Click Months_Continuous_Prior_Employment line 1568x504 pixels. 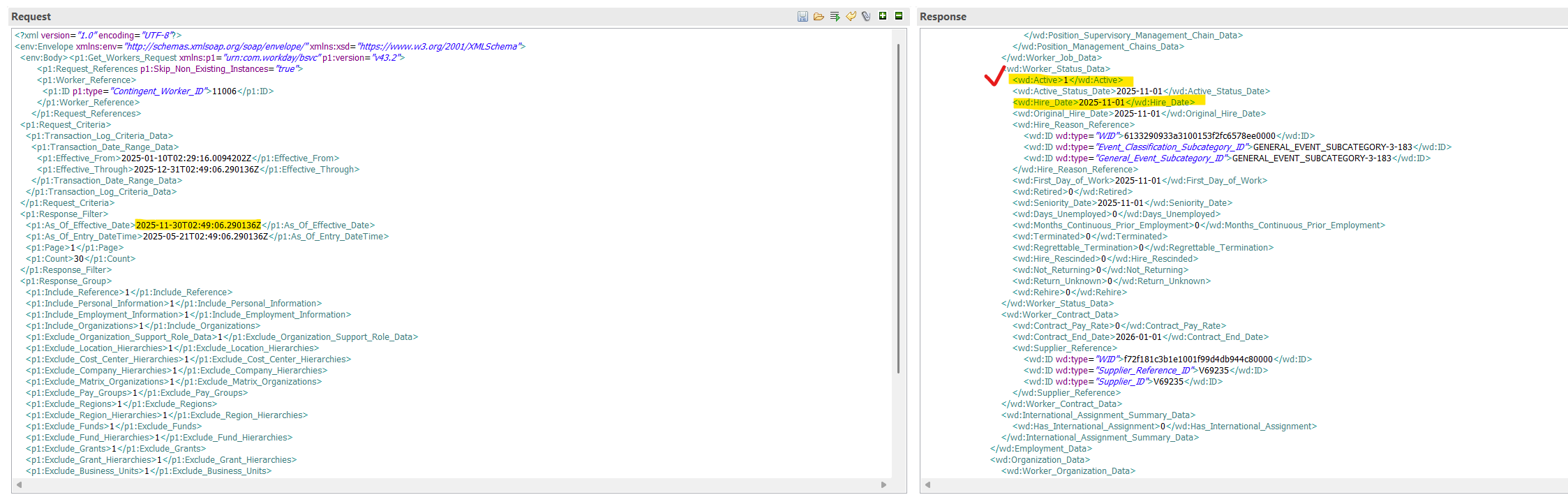coord(1199,225)
